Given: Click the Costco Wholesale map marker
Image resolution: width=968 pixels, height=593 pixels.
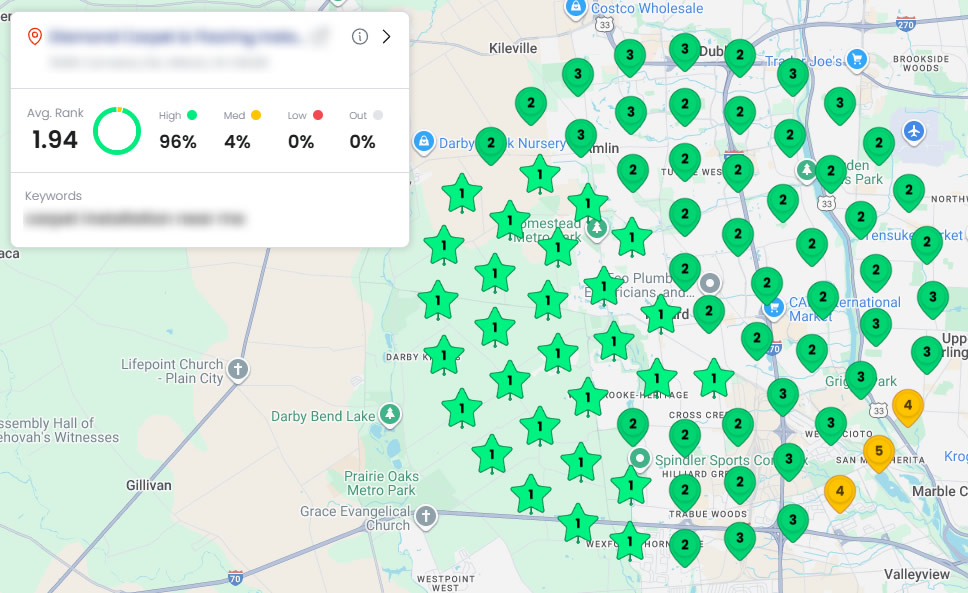Looking at the screenshot, I should 576,8.
